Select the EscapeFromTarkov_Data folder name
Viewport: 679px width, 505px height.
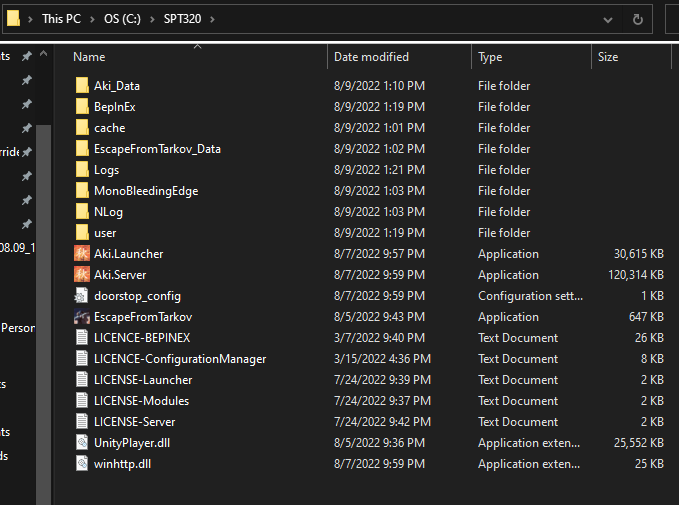(157, 149)
